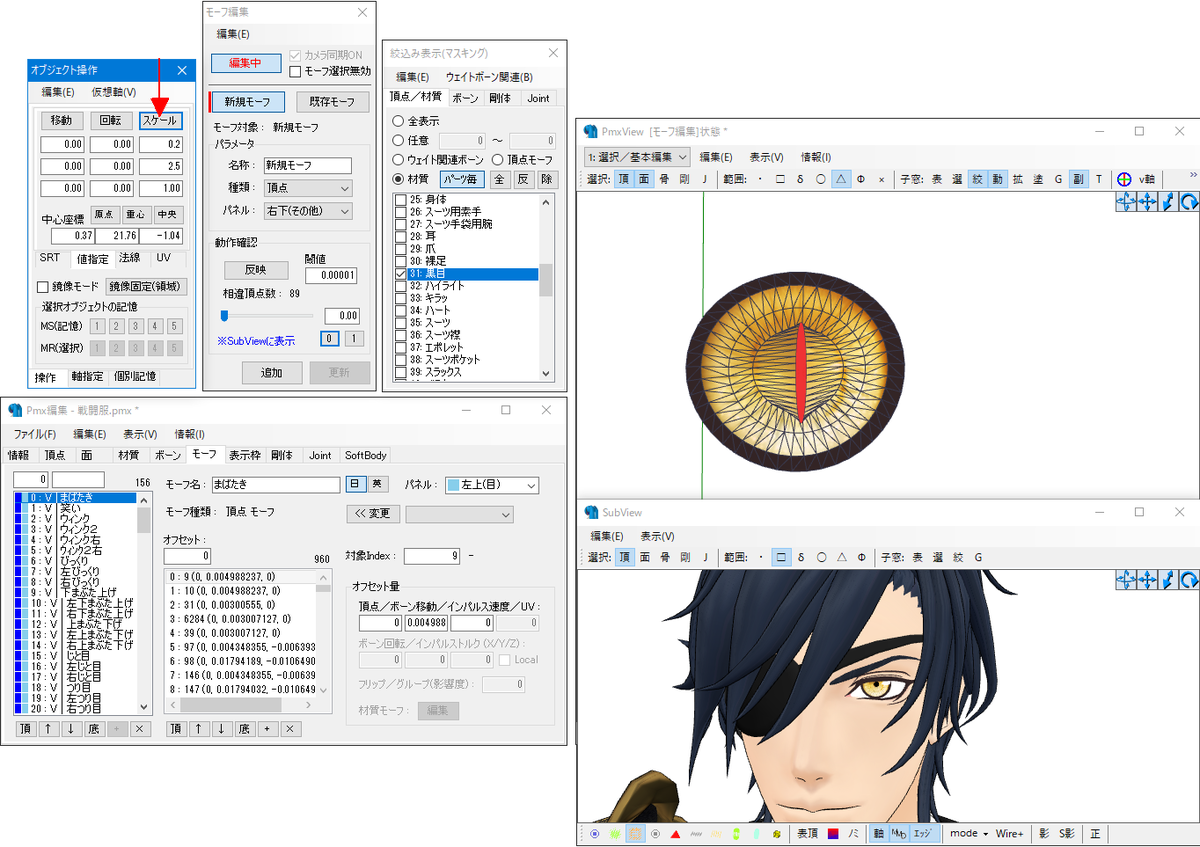Switch to 値指定 tab in オブジェクト操作
The height and width of the screenshot is (847, 1200).
[x=93, y=258]
